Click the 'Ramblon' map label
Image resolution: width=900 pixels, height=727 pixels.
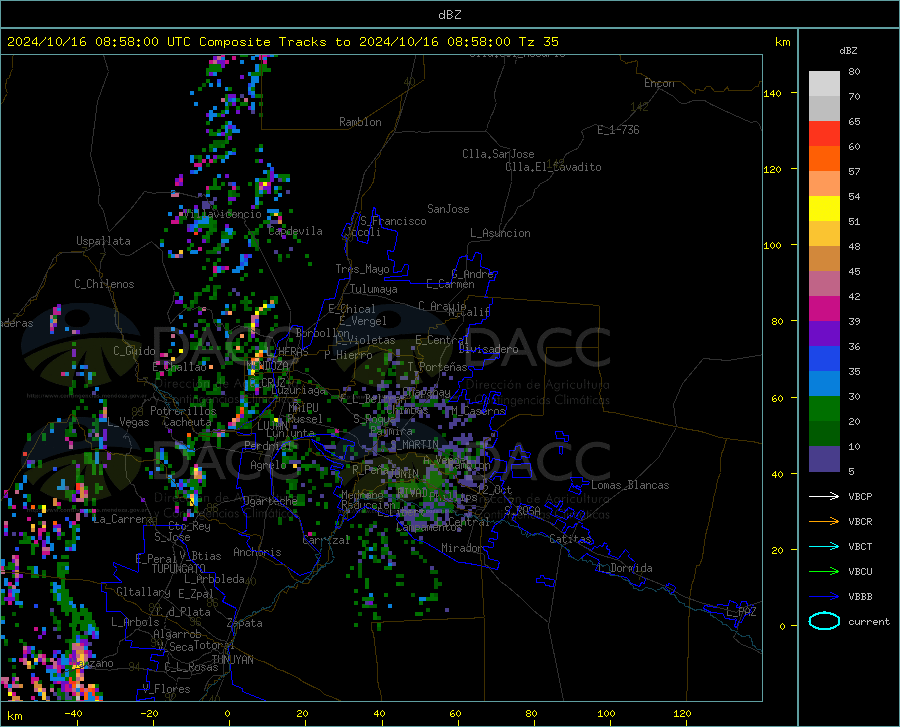tap(360, 122)
